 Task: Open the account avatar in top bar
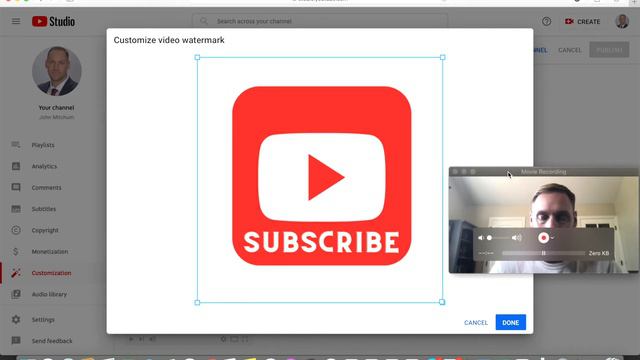622,21
